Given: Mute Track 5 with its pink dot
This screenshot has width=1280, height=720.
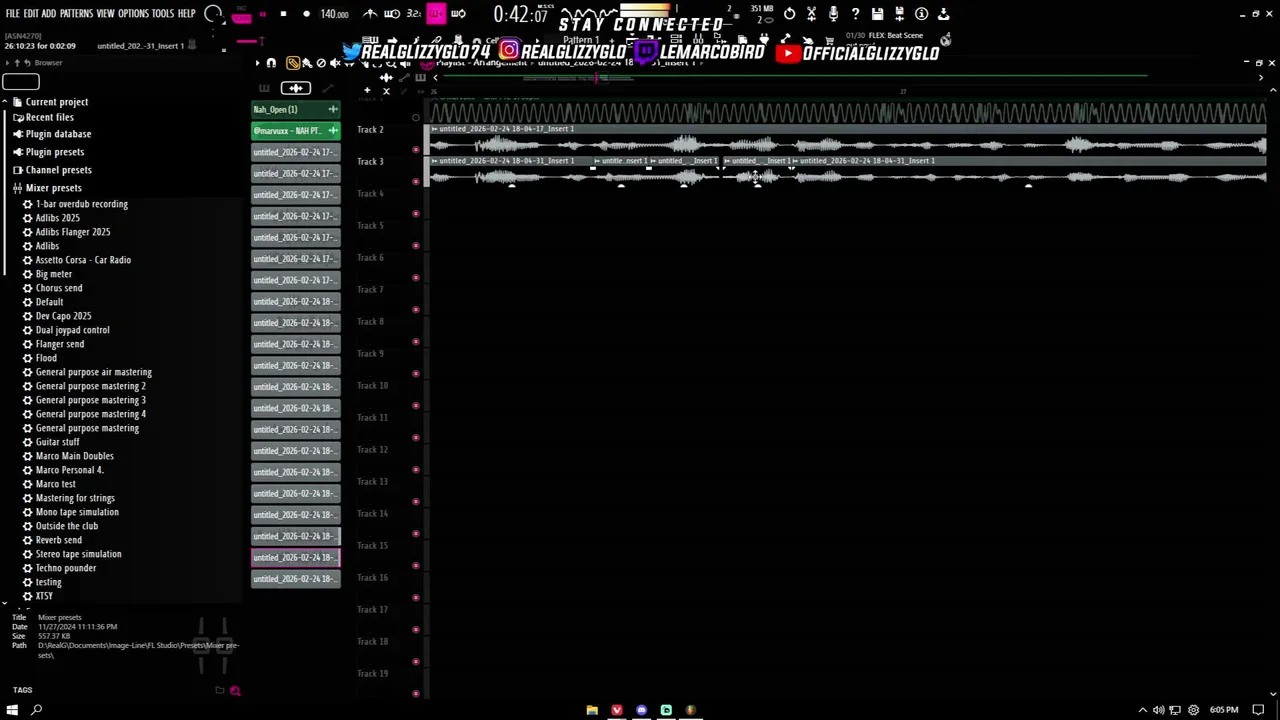Looking at the screenshot, I should [x=416, y=246].
